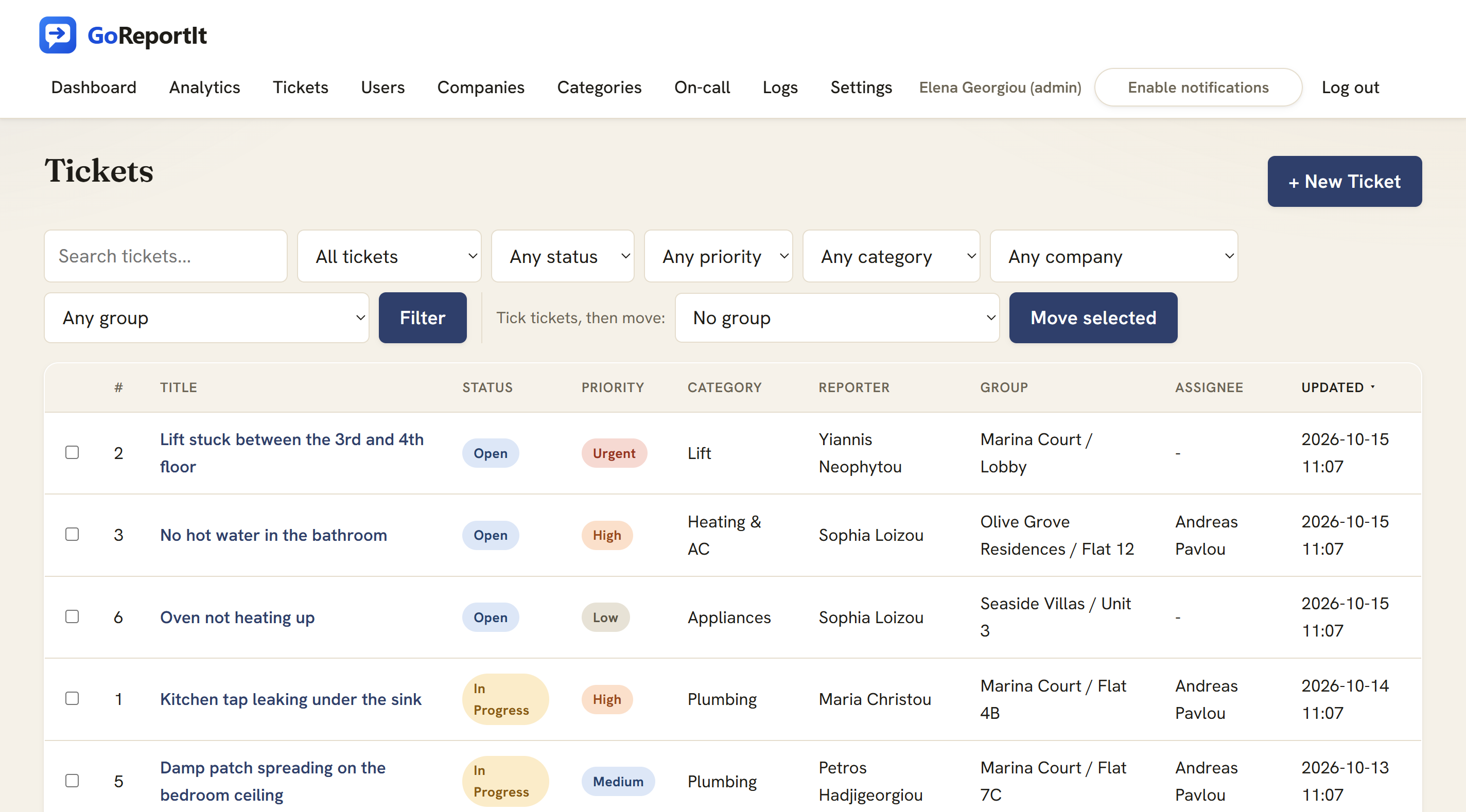Click the Urgent priority badge

(614, 453)
